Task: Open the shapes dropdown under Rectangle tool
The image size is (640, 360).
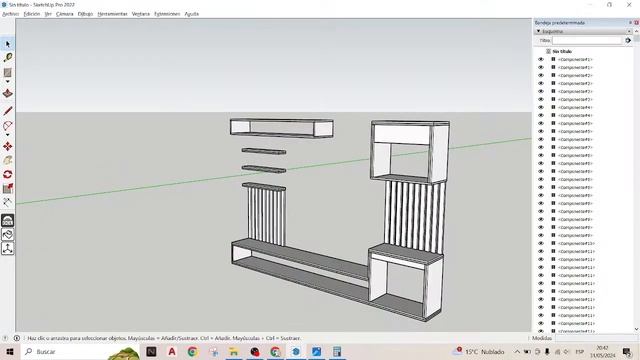Action: tap(7, 82)
